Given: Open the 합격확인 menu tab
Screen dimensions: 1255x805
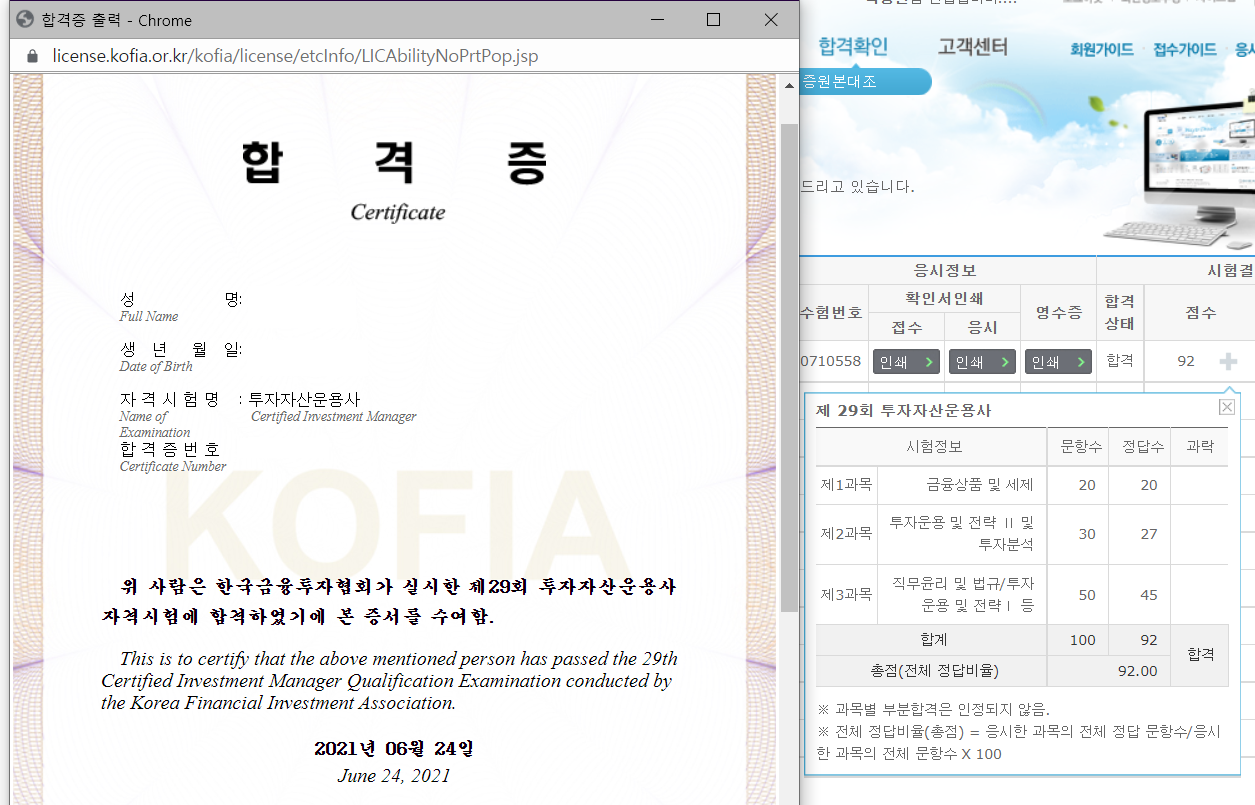Looking at the screenshot, I should coord(852,46).
